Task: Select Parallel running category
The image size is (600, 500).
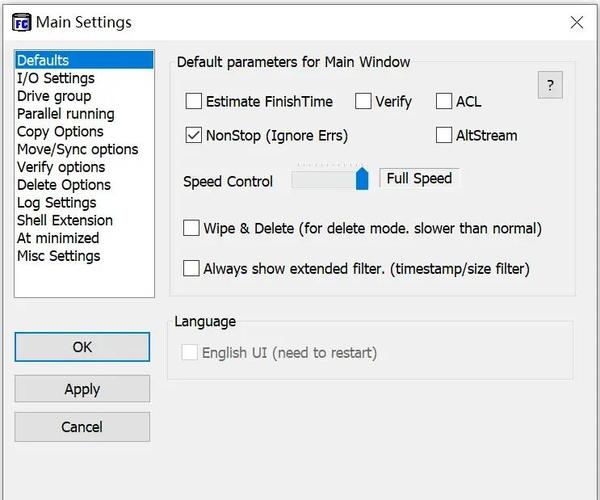Action: coord(65,114)
